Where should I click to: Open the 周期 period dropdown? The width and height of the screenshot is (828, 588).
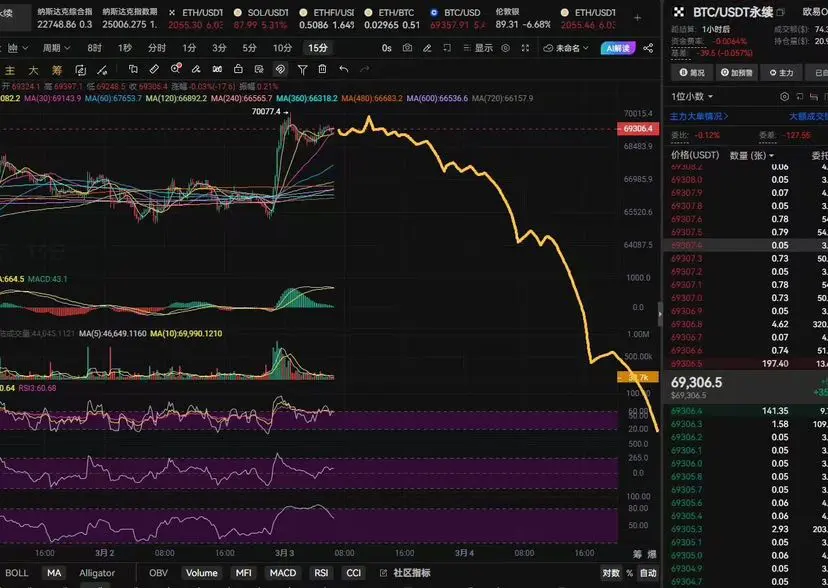pyautogui.click(x=56, y=48)
